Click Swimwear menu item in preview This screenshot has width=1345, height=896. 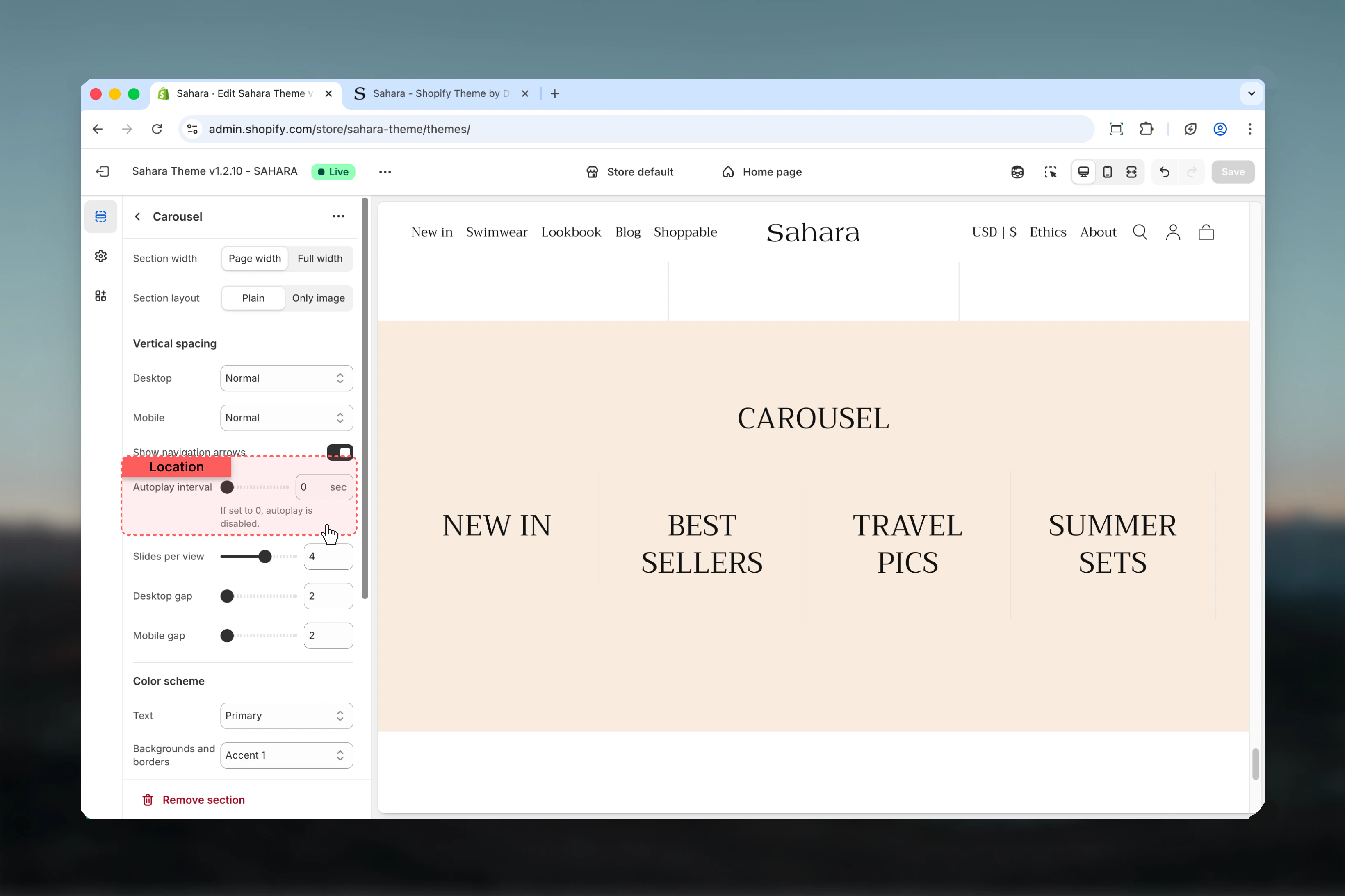tap(496, 232)
